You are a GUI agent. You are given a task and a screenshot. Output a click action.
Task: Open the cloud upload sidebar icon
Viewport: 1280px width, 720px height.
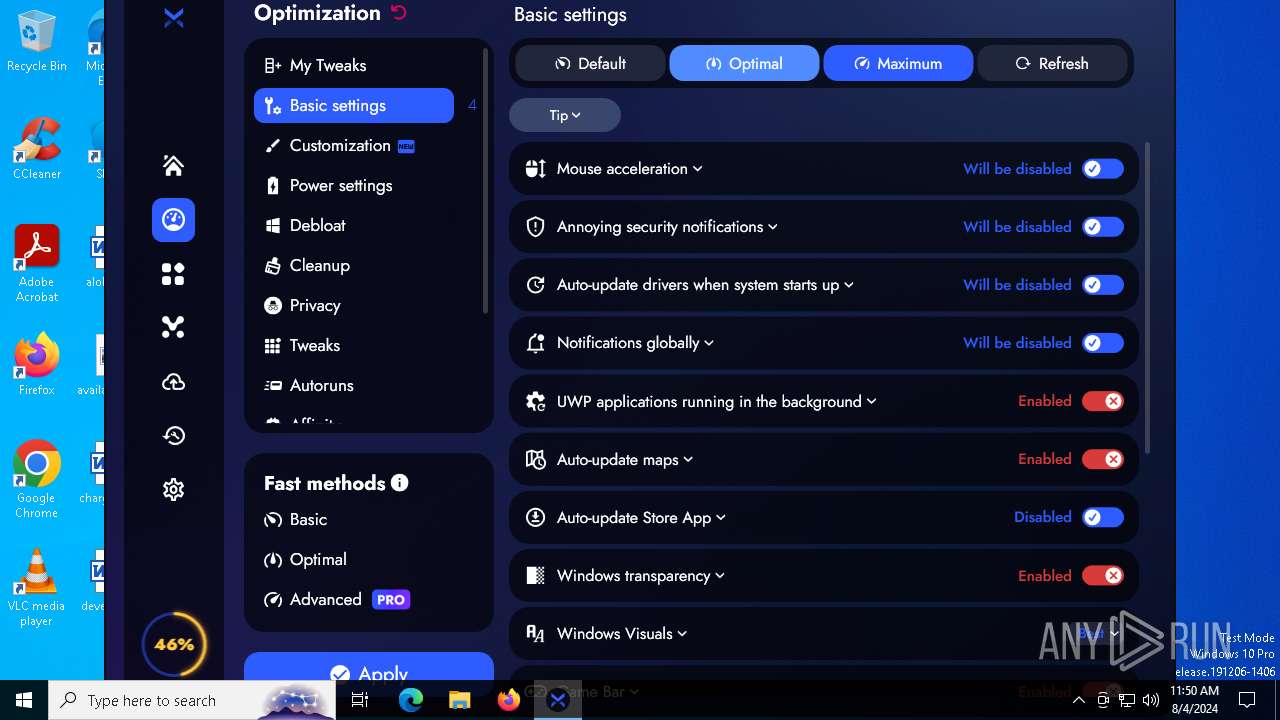tap(173, 382)
